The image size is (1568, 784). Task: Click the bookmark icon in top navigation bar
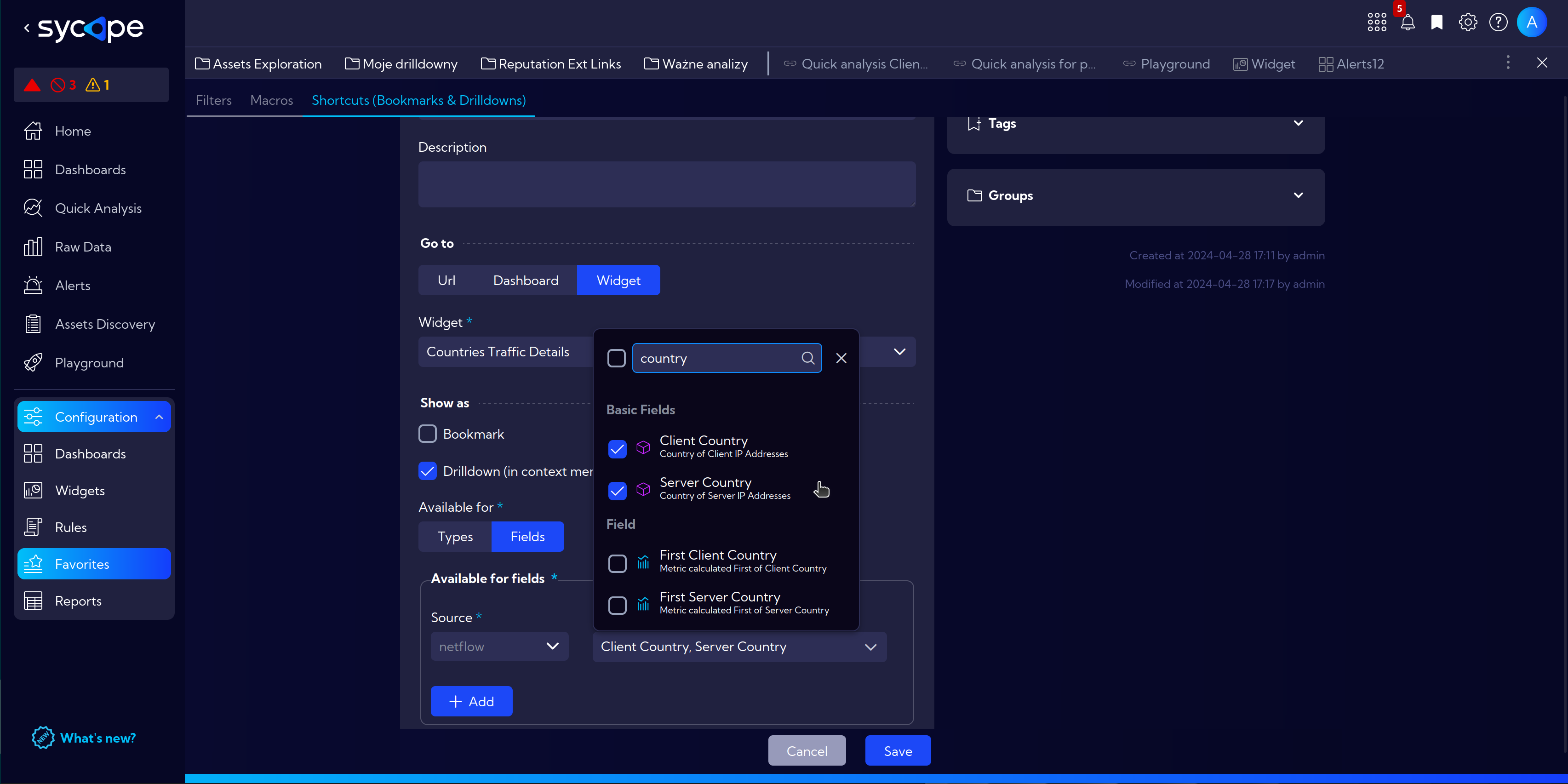(1437, 22)
